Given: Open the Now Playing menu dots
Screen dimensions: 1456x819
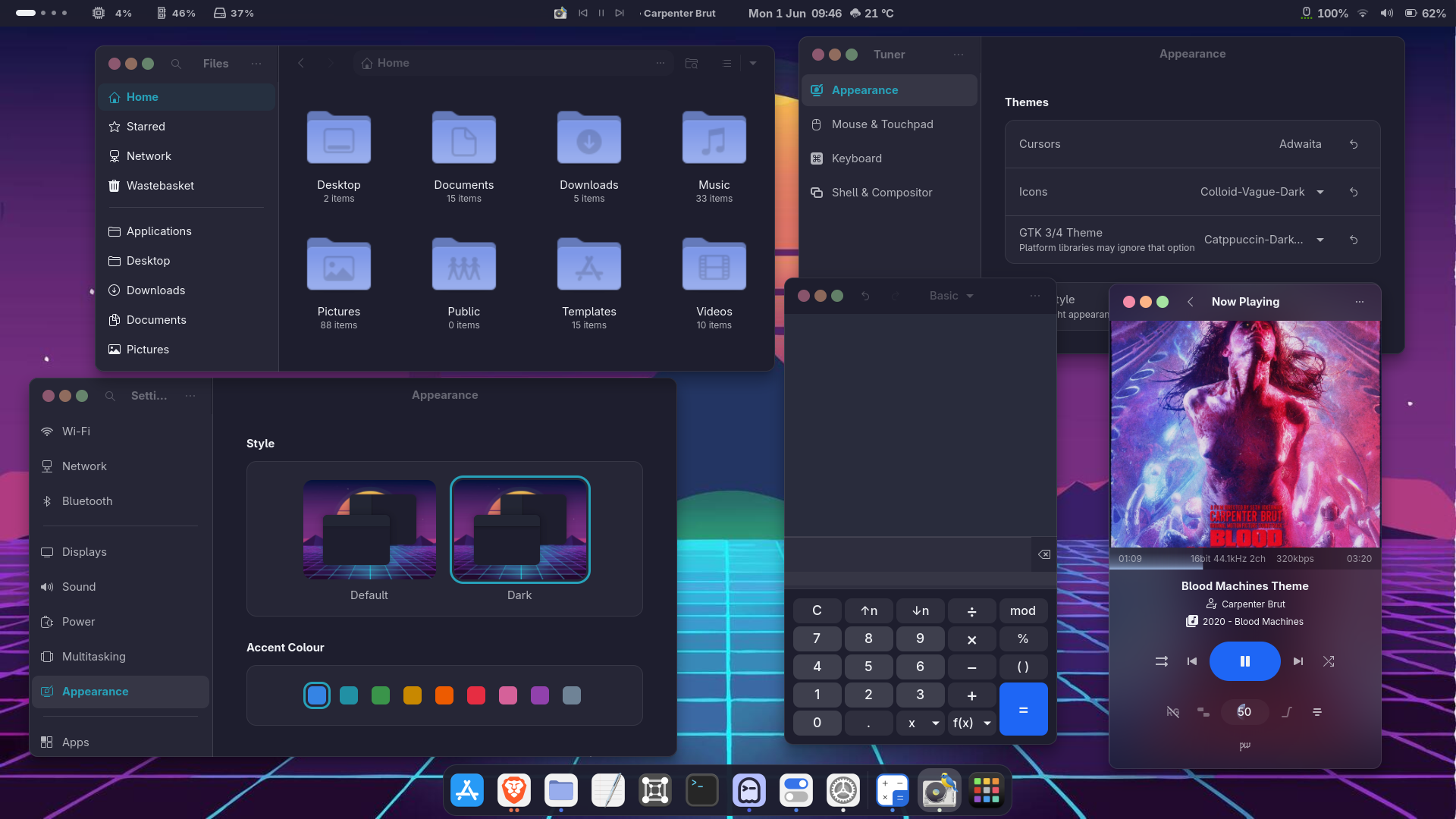Looking at the screenshot, I should [1360, 302].
